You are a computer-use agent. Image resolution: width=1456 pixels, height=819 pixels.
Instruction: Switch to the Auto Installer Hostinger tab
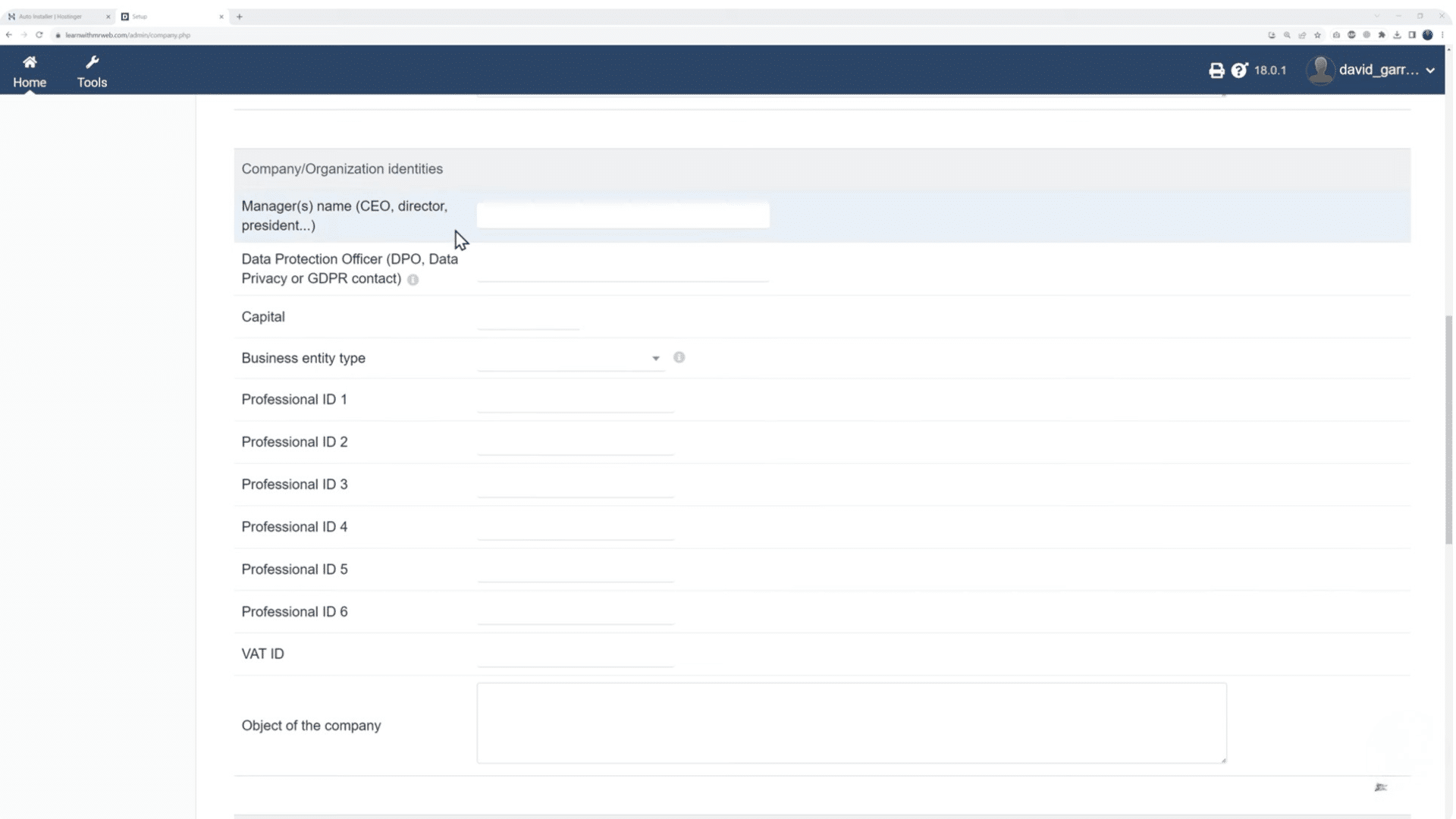click(53, 16)
